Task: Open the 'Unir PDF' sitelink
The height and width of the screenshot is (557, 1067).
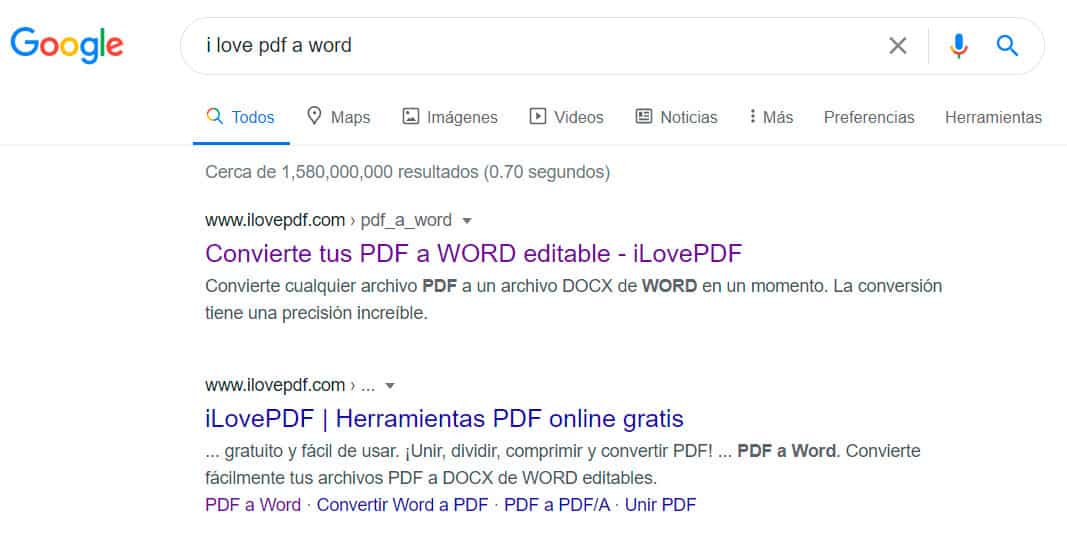Action: [660, 505]
